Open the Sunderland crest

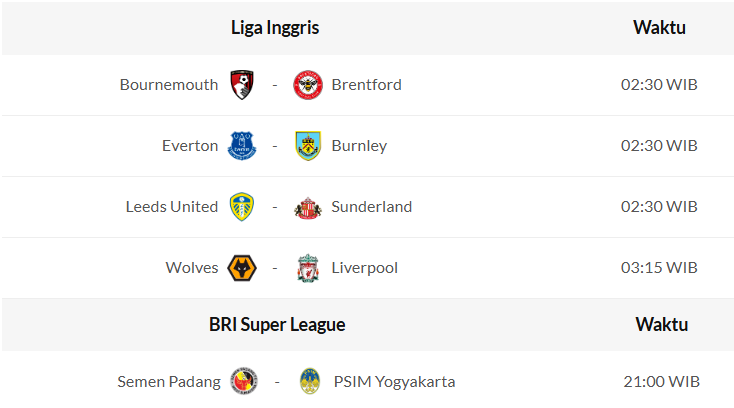point(308,208)
